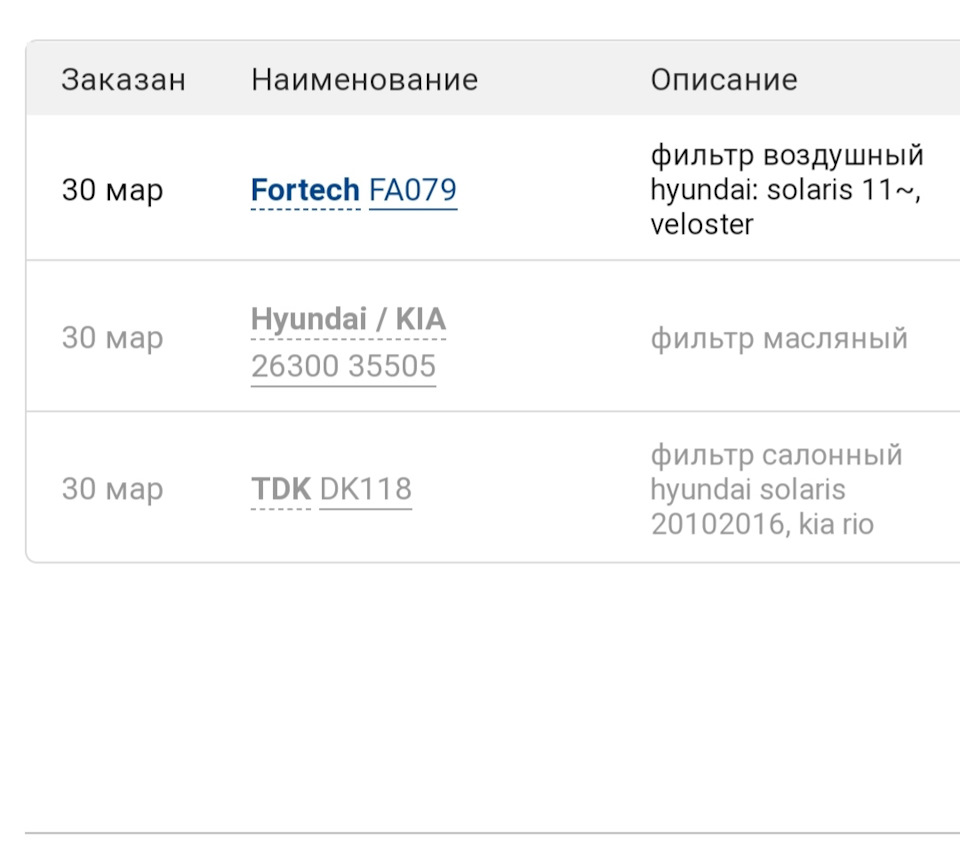Open part number 26300 35505 link
The width and height of the screenshot is (960, 863).
[343, 366]
